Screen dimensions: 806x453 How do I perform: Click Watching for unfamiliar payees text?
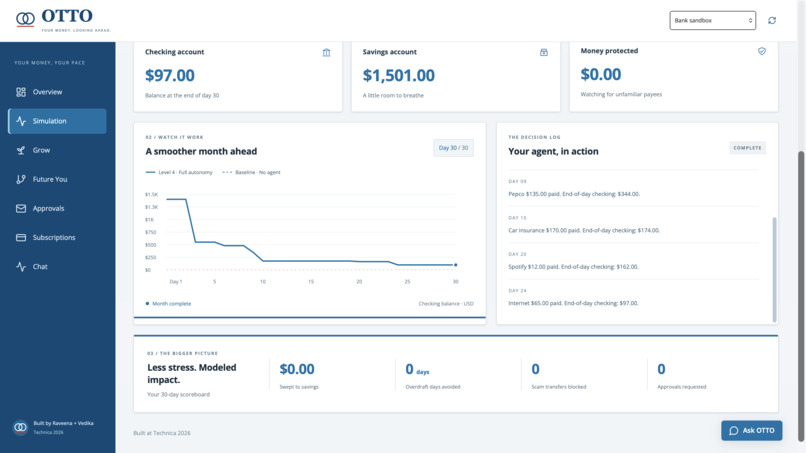point(621,95)
